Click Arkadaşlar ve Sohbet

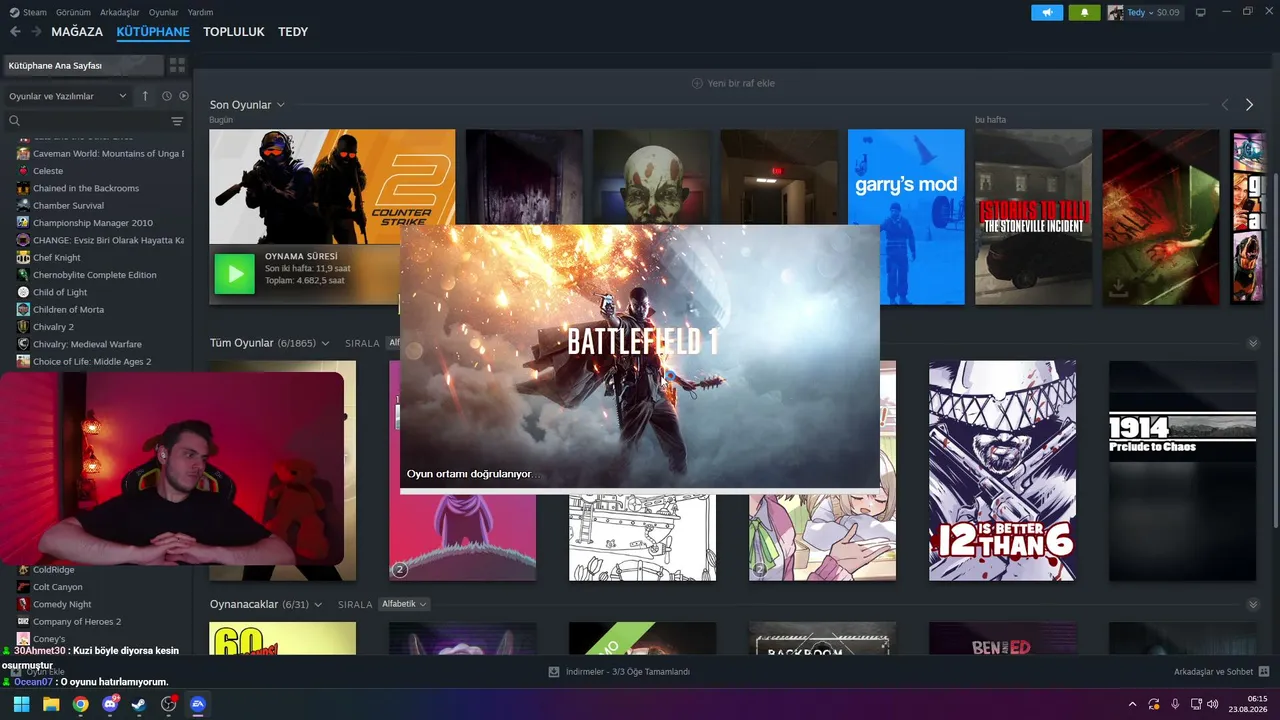[x=1213, y=672]
